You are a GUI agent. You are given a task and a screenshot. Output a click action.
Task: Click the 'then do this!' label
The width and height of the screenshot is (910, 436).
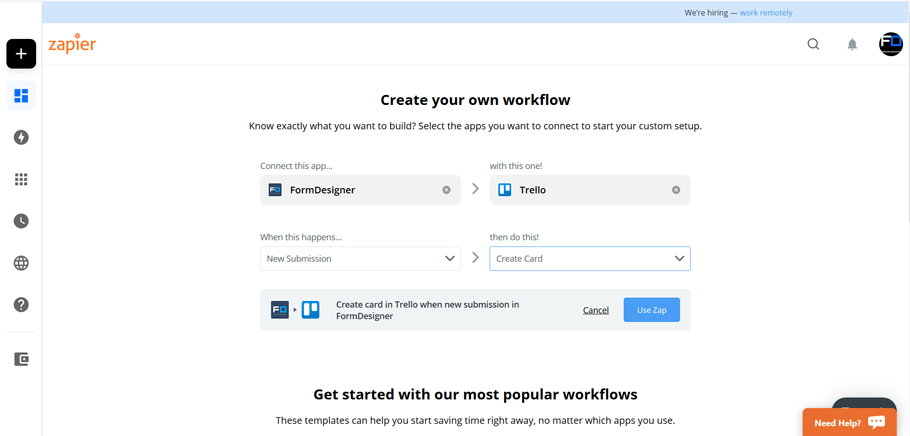[515, 237]
